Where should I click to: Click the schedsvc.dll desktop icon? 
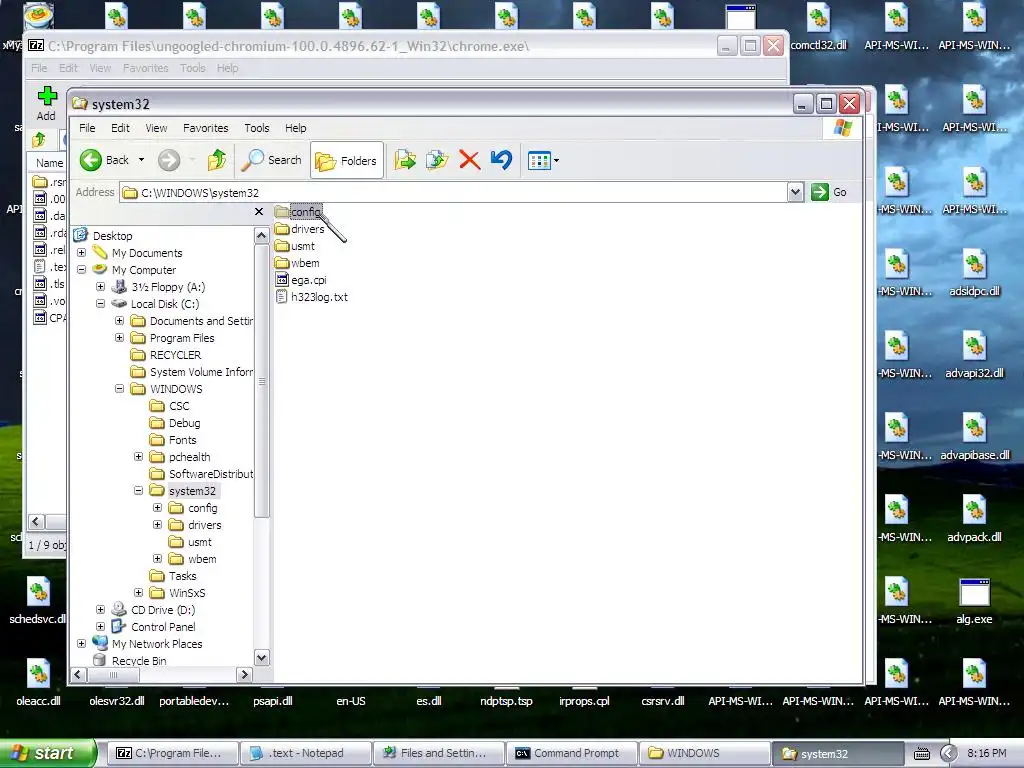[38, 601]
